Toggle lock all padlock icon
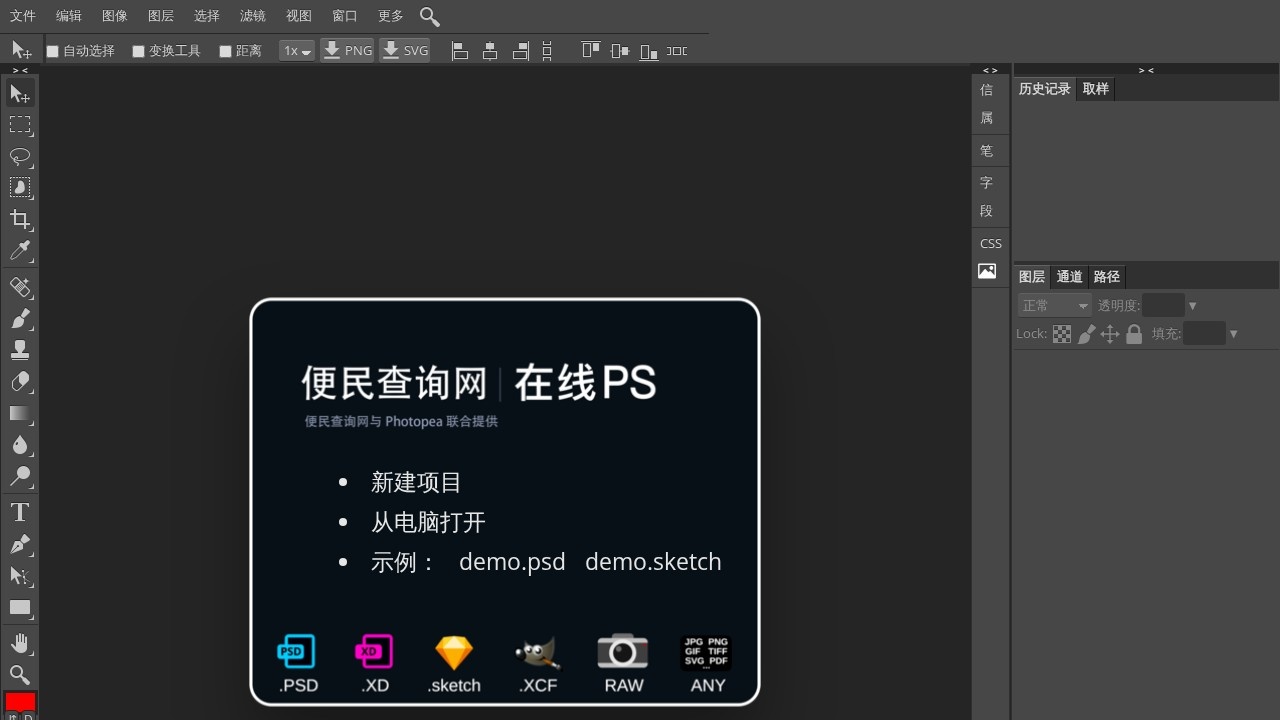This screenshot has height=720, width=1280. pyautogui.click(x=1134, y=334)
